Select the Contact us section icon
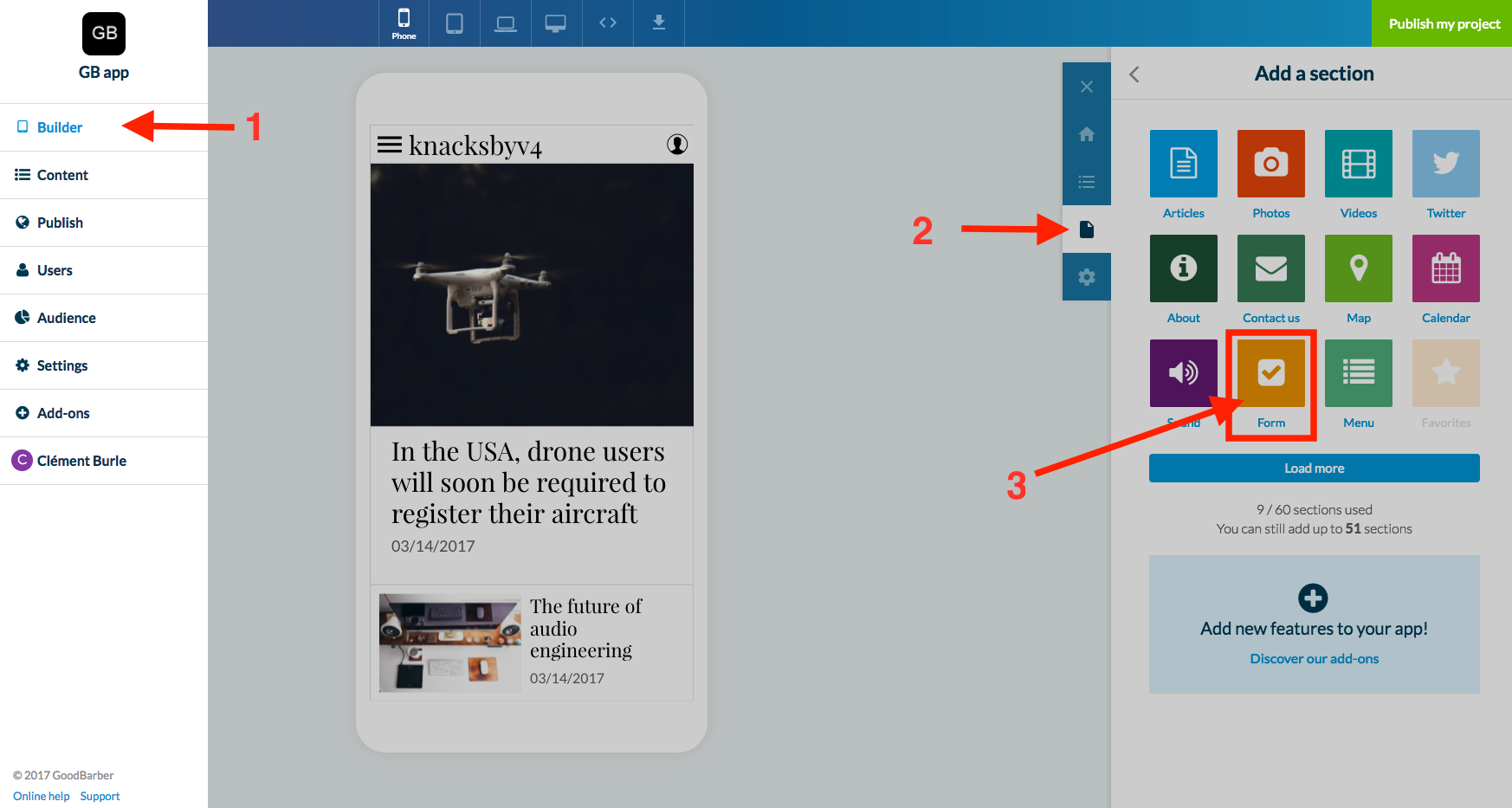The width and height of the screenshot is (1512, 808). pyautogui.click(x=1270, y=268)
